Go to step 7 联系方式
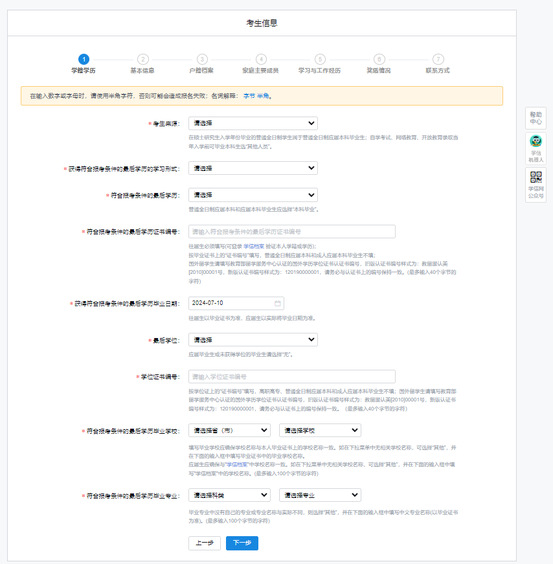 click(438, 64)
